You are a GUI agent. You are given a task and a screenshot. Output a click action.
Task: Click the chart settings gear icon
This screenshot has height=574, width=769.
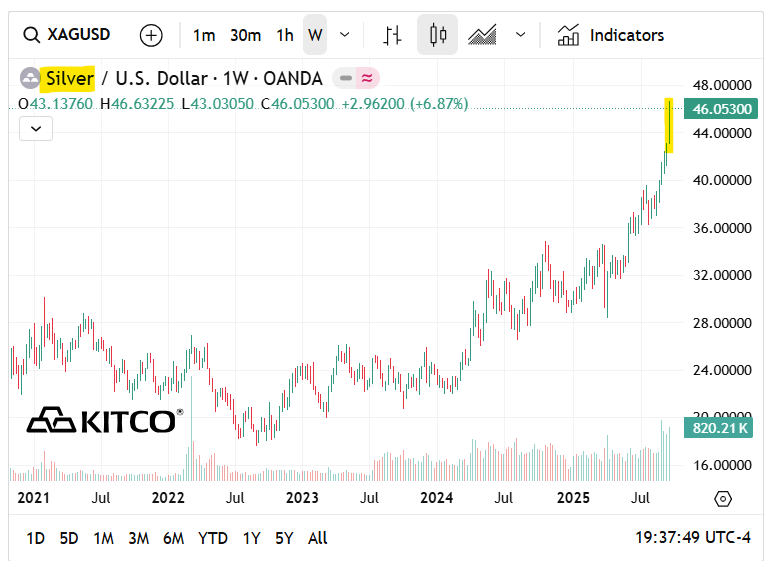tap(723, 498)
